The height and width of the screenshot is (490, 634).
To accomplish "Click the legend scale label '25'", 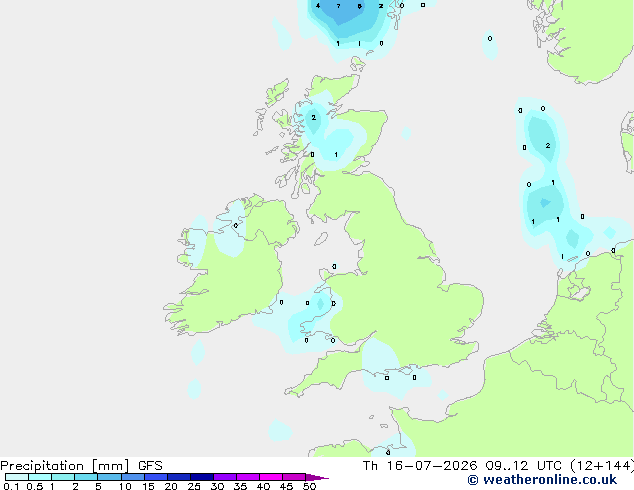I will [x=194, y=486].
